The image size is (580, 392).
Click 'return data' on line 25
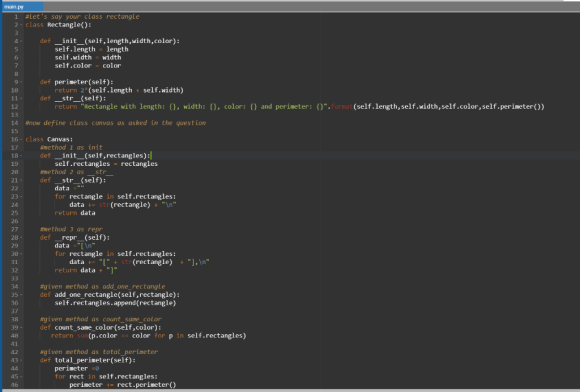click(75, 213)
